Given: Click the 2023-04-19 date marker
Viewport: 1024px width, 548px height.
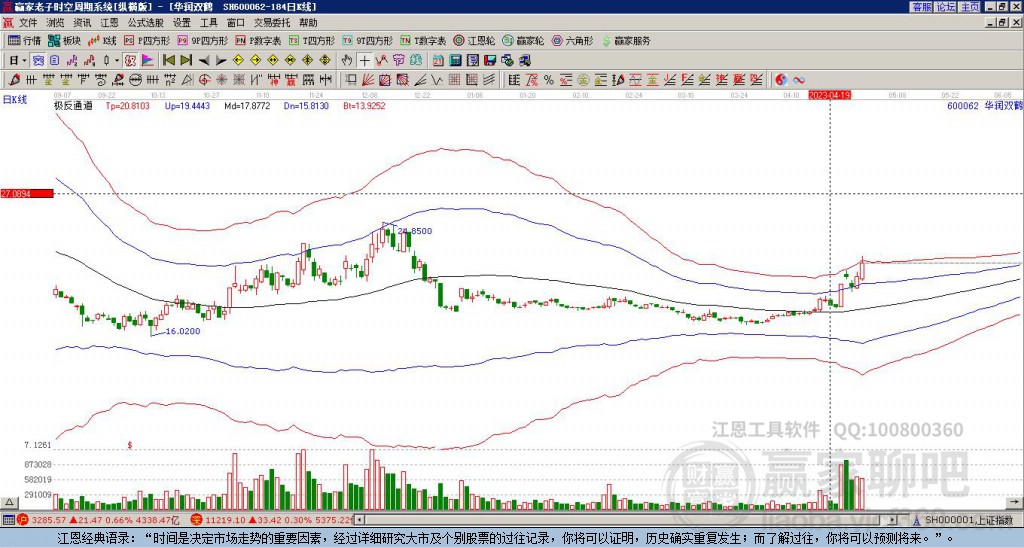Looking at the screenshot, I should [x=830, y=95].
